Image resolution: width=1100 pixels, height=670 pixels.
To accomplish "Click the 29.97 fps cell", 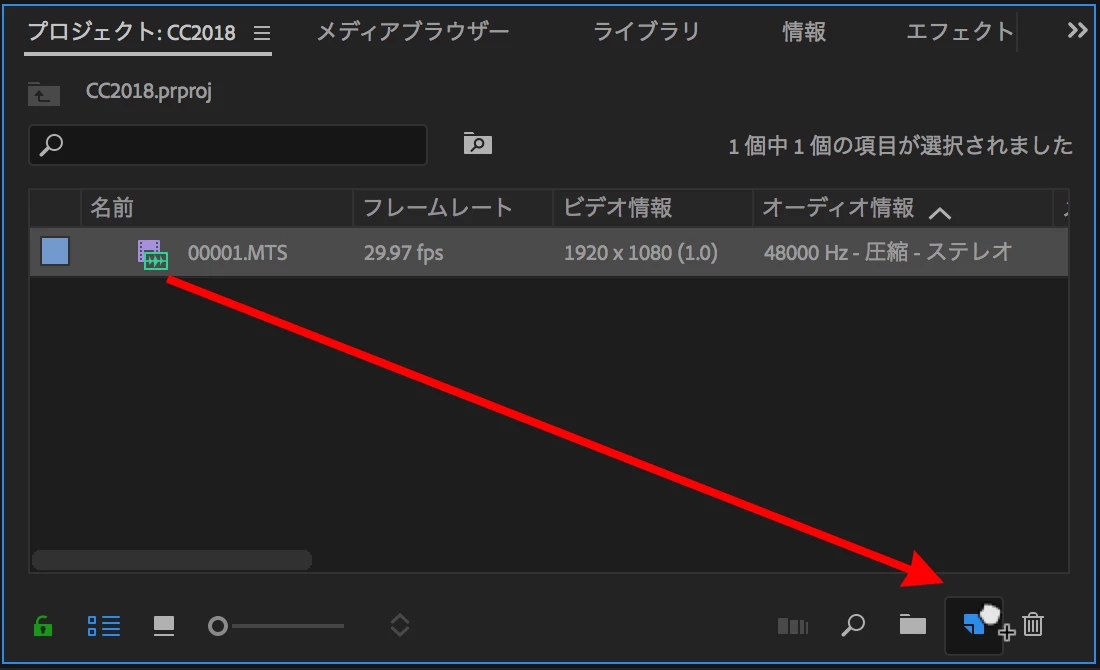I will tap(403, 253).
